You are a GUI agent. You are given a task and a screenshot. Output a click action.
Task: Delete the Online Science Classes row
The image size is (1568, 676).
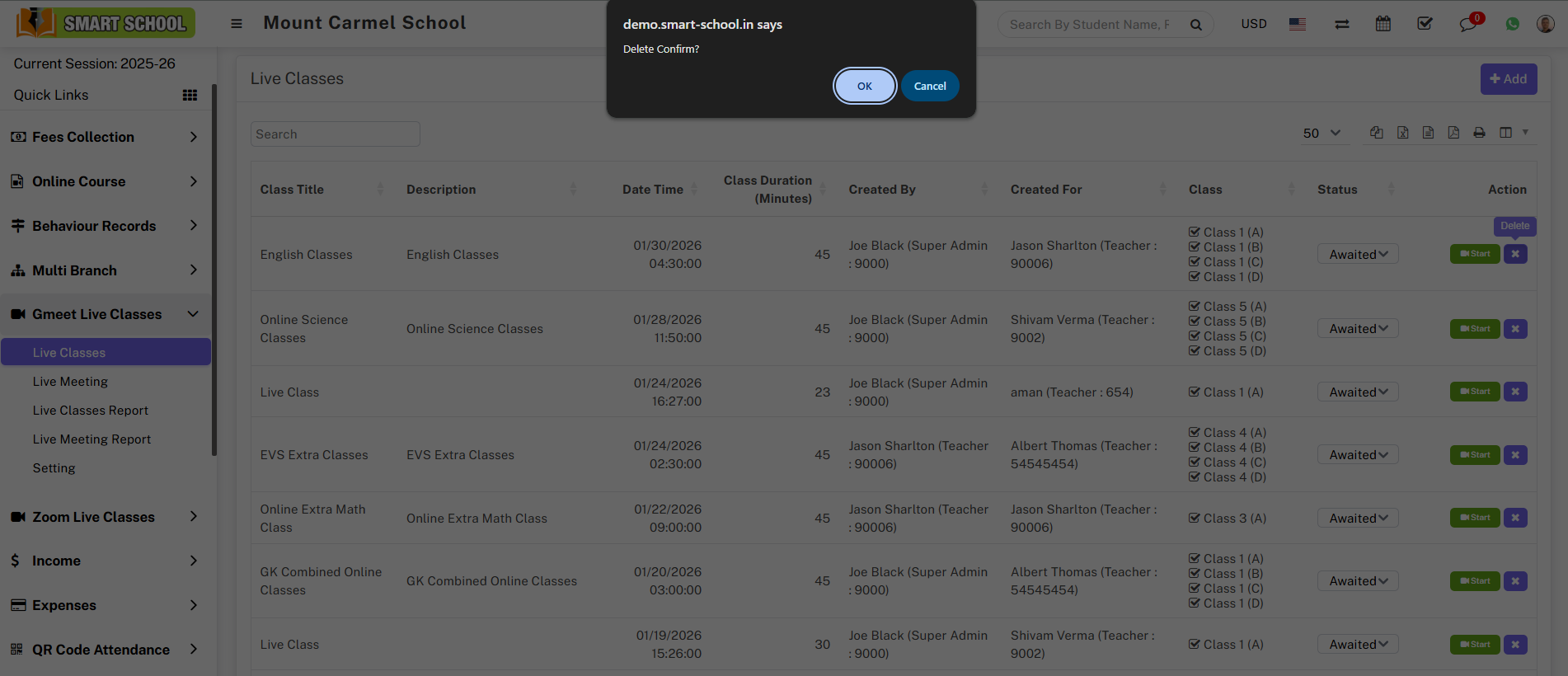pyautogui.click(x=1514, y=329)
